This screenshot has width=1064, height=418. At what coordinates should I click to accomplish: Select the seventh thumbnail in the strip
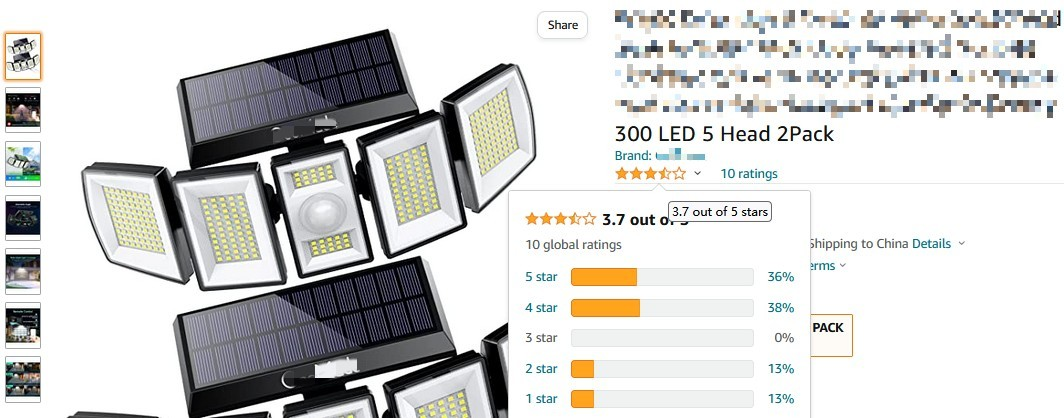coord(23,379)
